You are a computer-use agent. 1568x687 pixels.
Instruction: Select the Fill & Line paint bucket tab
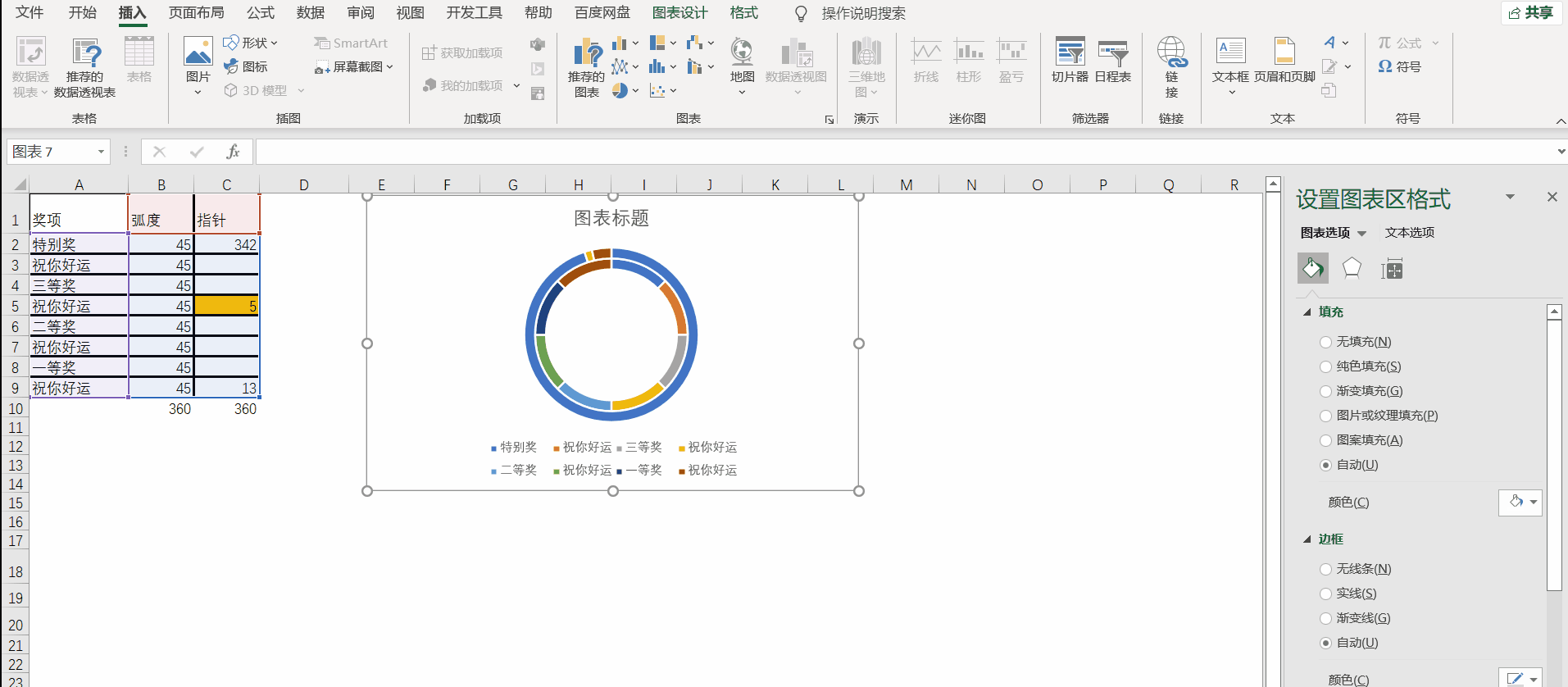1312,268
